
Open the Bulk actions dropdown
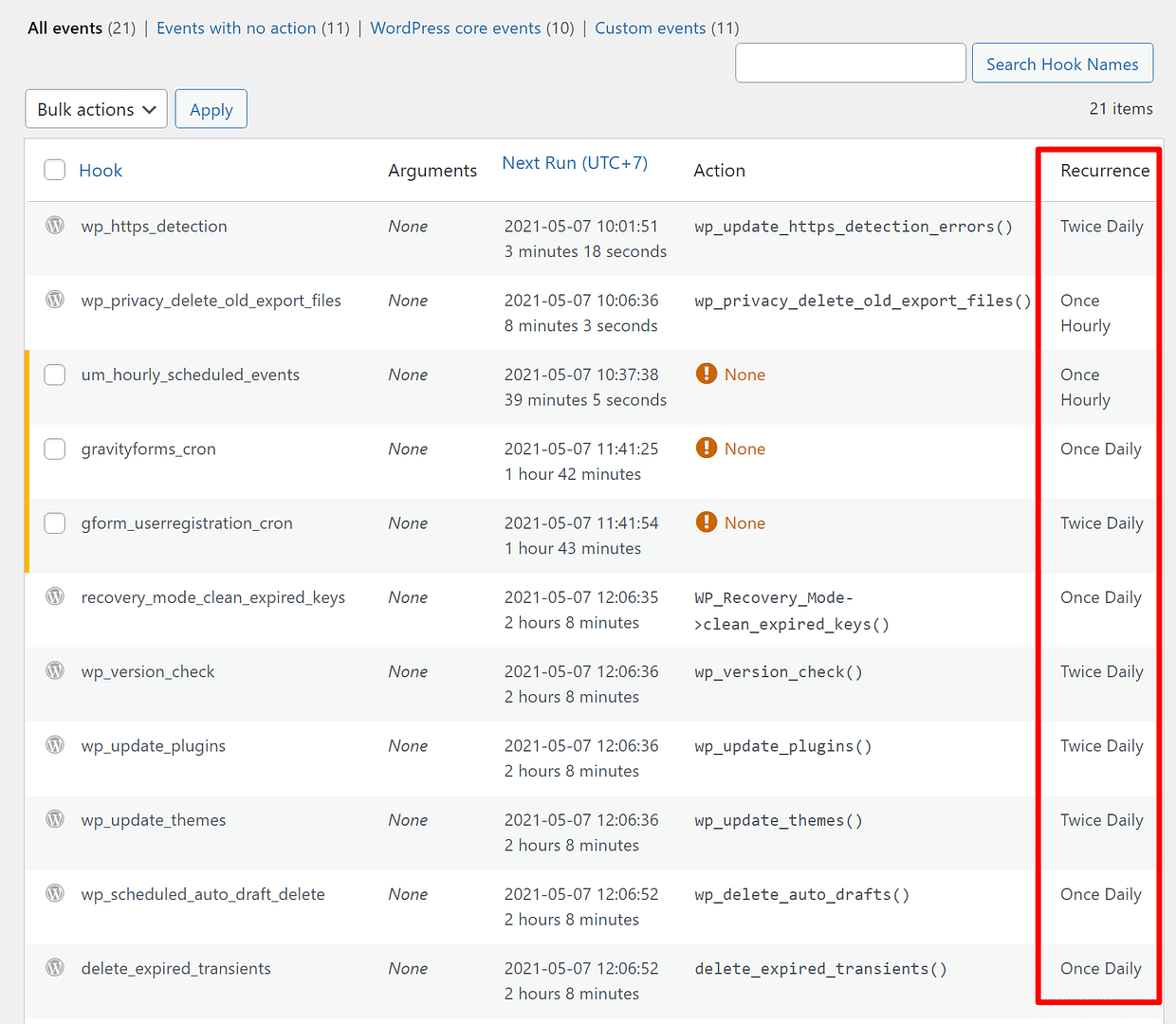(x=95, y=108)
